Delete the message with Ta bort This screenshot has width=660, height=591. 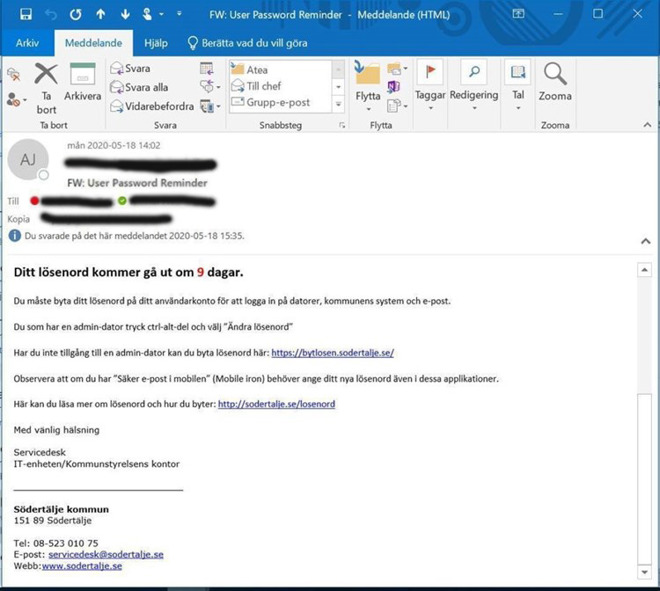(46, 85)
